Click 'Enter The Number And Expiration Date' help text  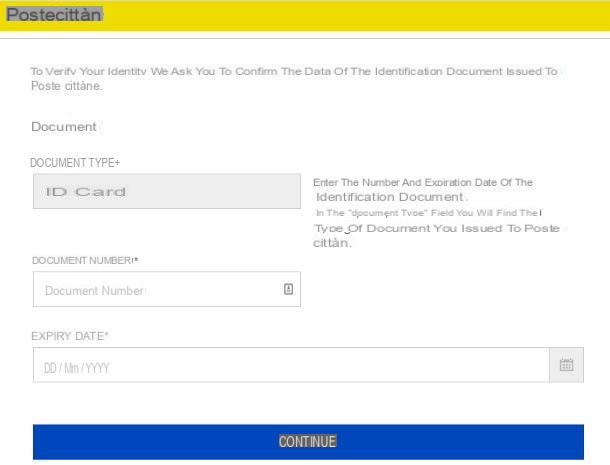coord(423,182)
